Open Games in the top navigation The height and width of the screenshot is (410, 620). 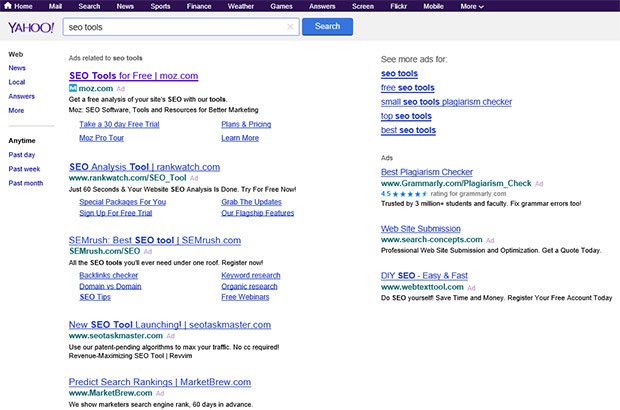[x=281, y=6]
